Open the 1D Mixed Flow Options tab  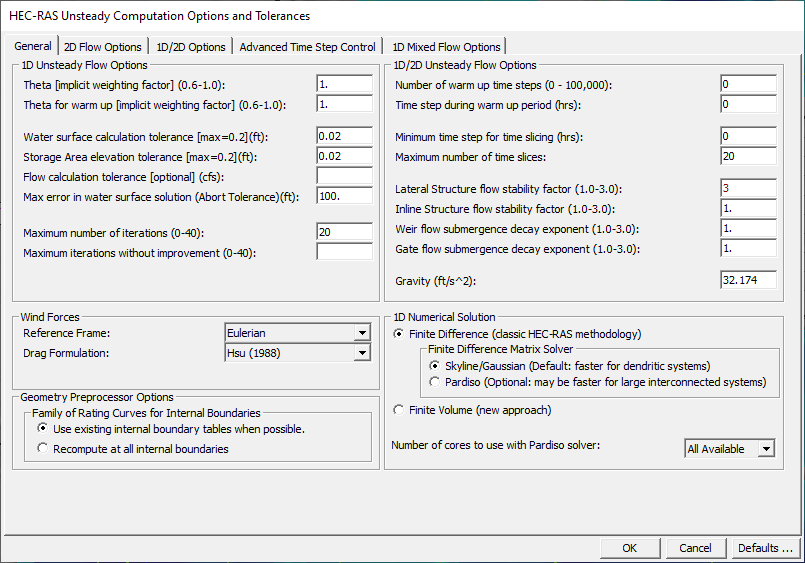[446, 47]
